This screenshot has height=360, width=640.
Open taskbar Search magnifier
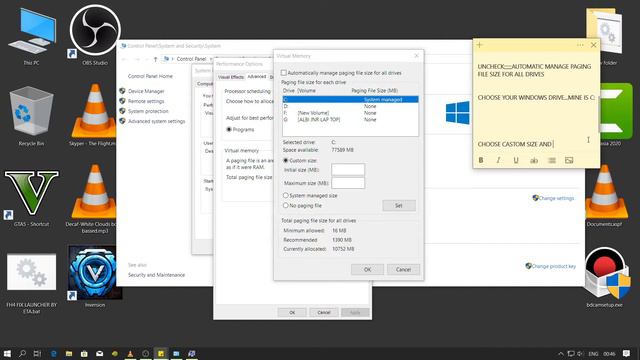[x=22, y=353]
